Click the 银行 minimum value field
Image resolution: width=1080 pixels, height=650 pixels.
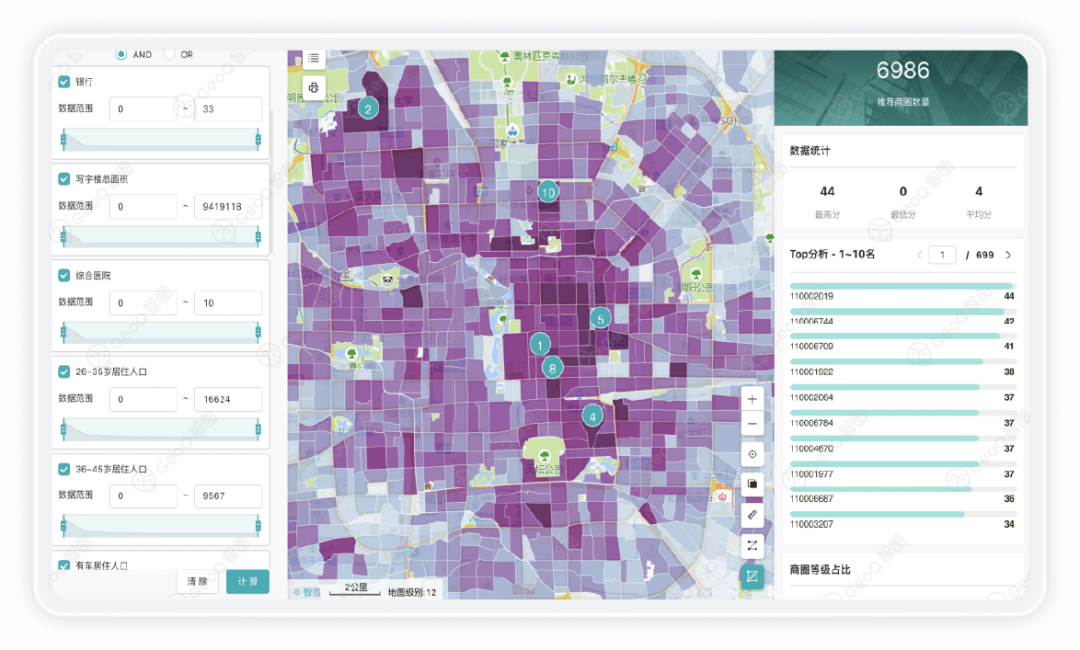point(143,109)
